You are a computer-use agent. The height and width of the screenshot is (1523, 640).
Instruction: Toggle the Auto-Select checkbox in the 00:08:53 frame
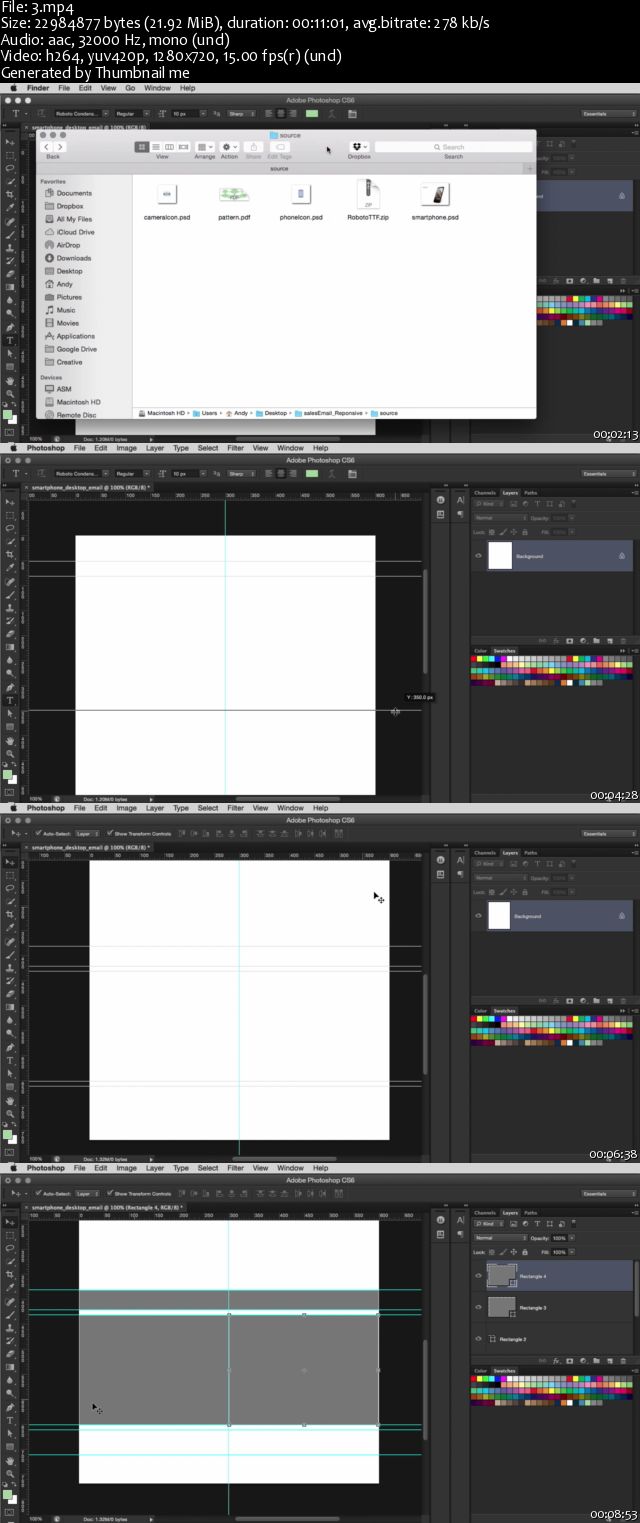coord(37,1192)
